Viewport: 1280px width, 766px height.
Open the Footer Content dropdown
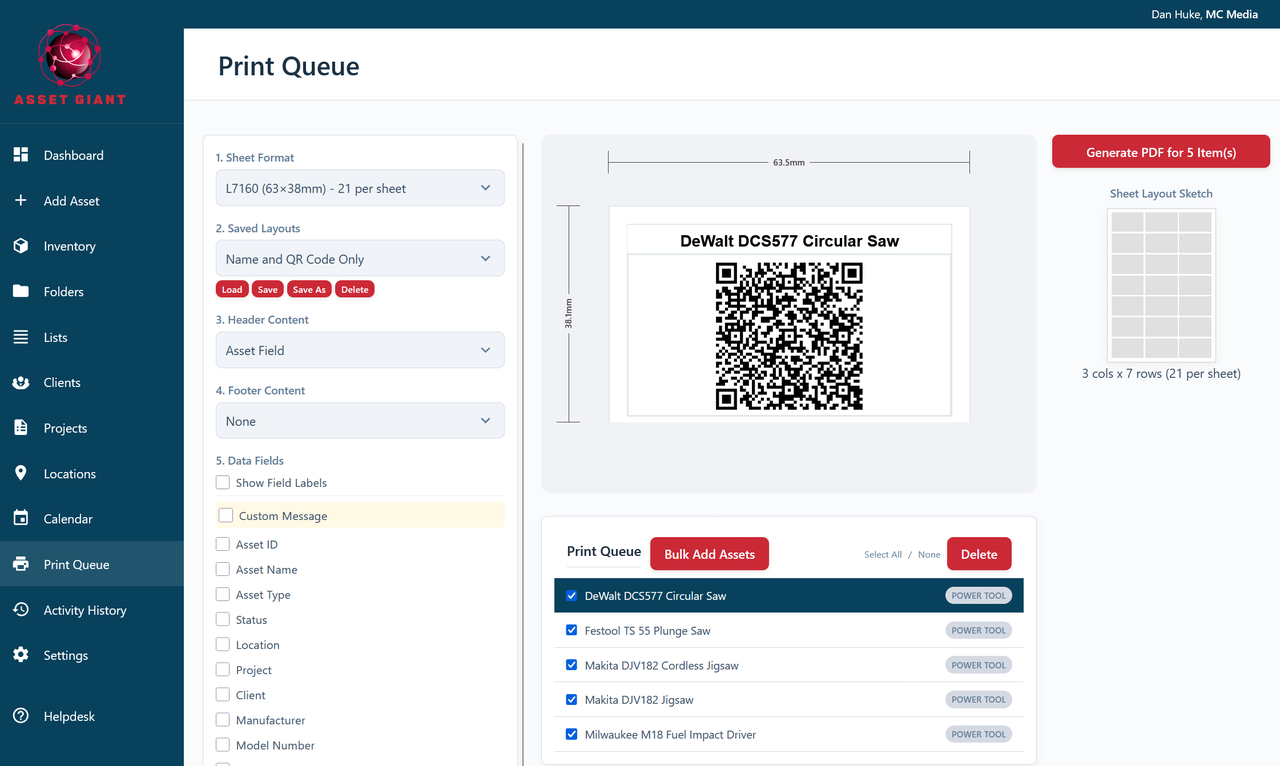pos(360,421)
